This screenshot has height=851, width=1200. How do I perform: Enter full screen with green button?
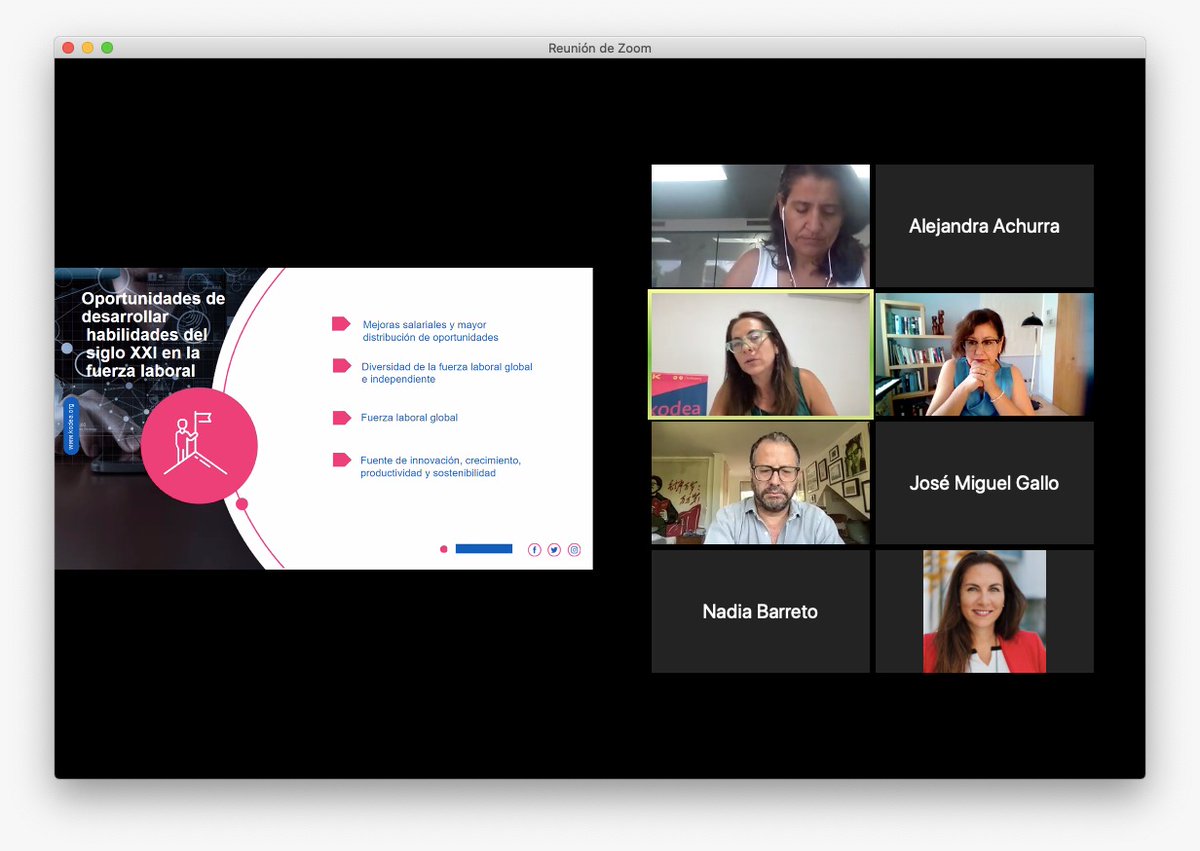tap(107, 48)
